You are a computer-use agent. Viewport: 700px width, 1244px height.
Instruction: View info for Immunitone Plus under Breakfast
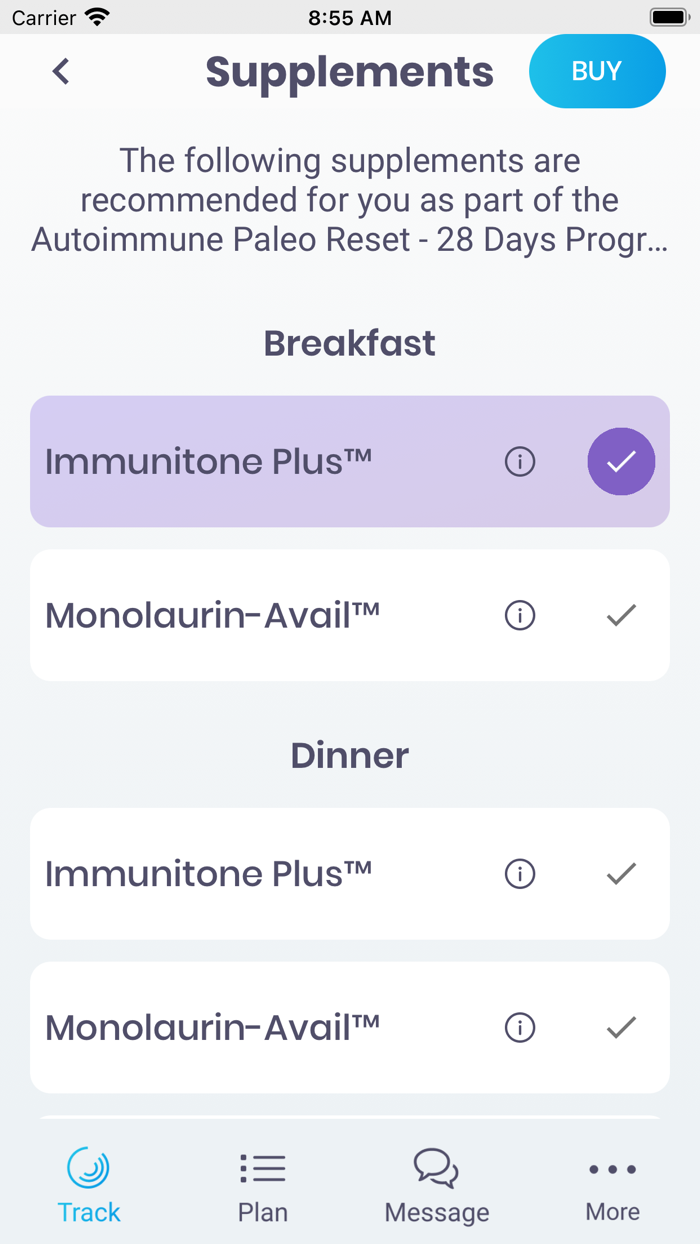point(519,462)
